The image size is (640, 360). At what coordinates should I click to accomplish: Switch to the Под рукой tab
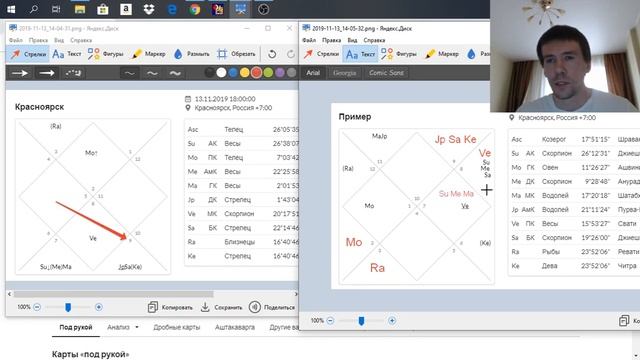pos(76,327)
